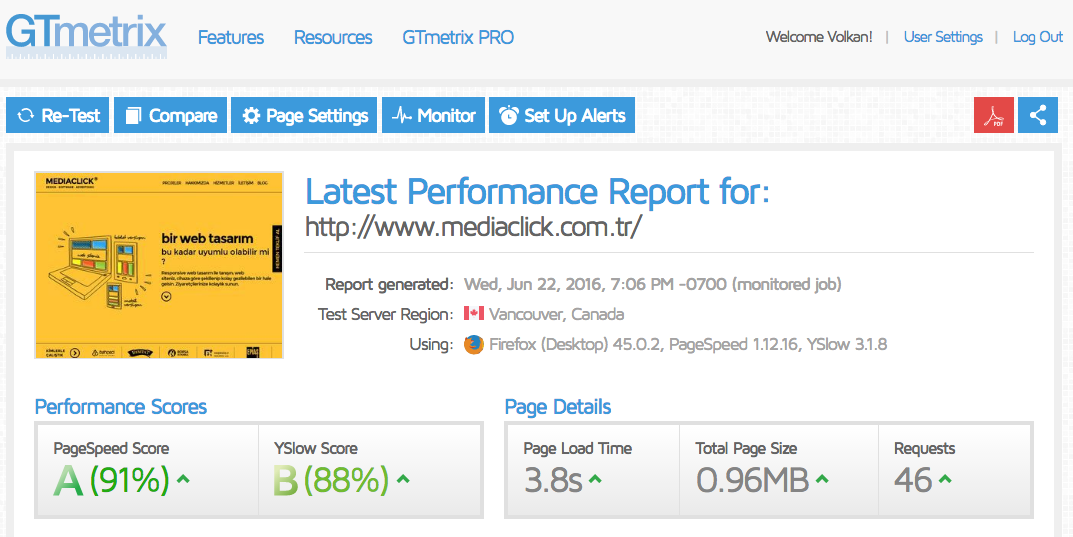Click the arrow next to Requests count

pyautogui.click(x=945, y=480)
